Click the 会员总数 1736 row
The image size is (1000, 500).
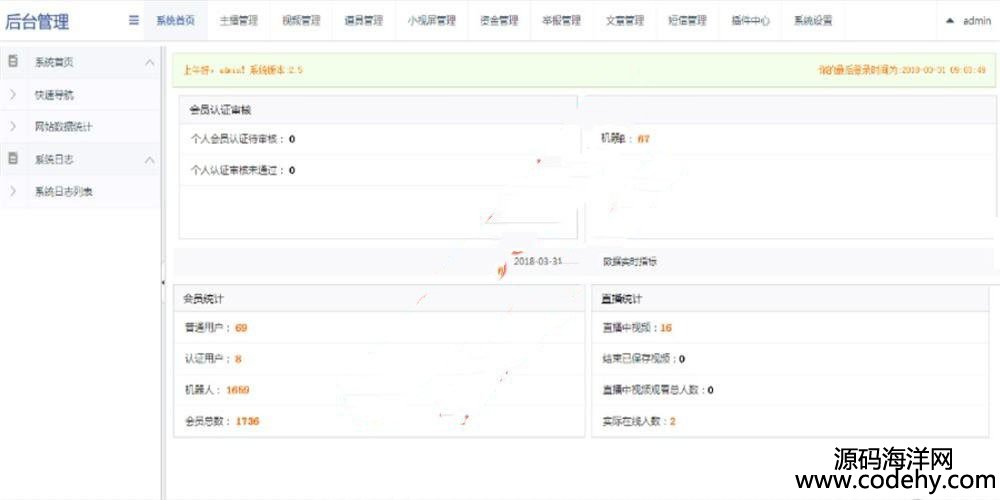(x=379, y=421)
